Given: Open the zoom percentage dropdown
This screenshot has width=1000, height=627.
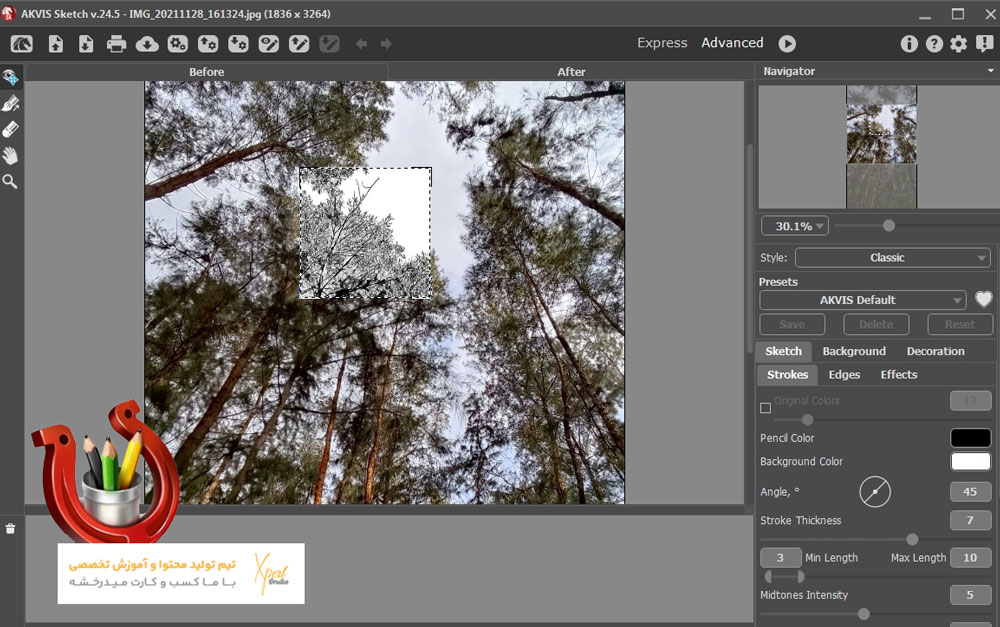Looking at the screenshot, I should click(795, 226).
